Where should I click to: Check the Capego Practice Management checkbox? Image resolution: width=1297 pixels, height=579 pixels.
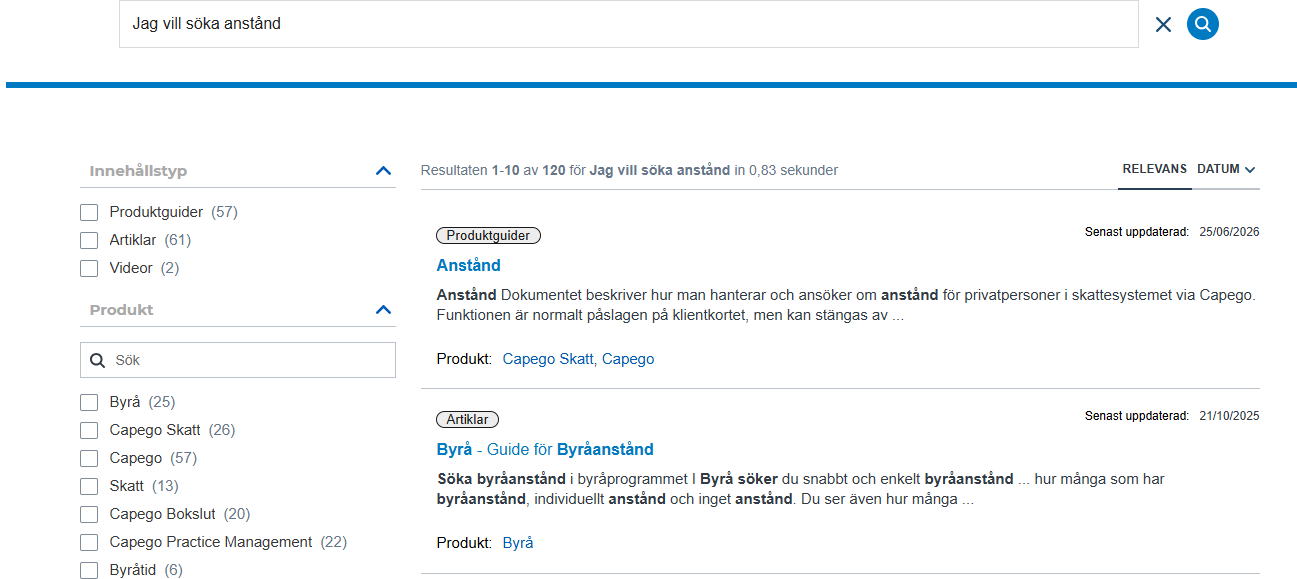tap(89, 542)
